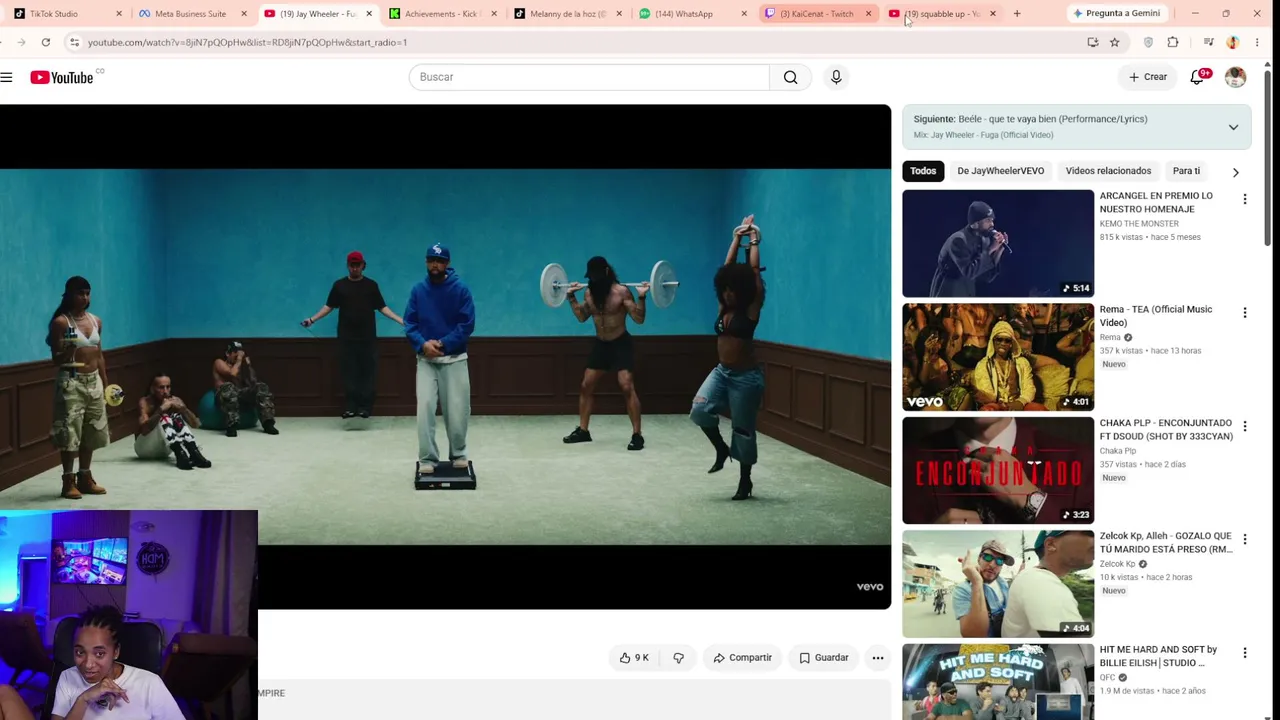Show more filter chips with right arrow

[x=1236, y=172]
